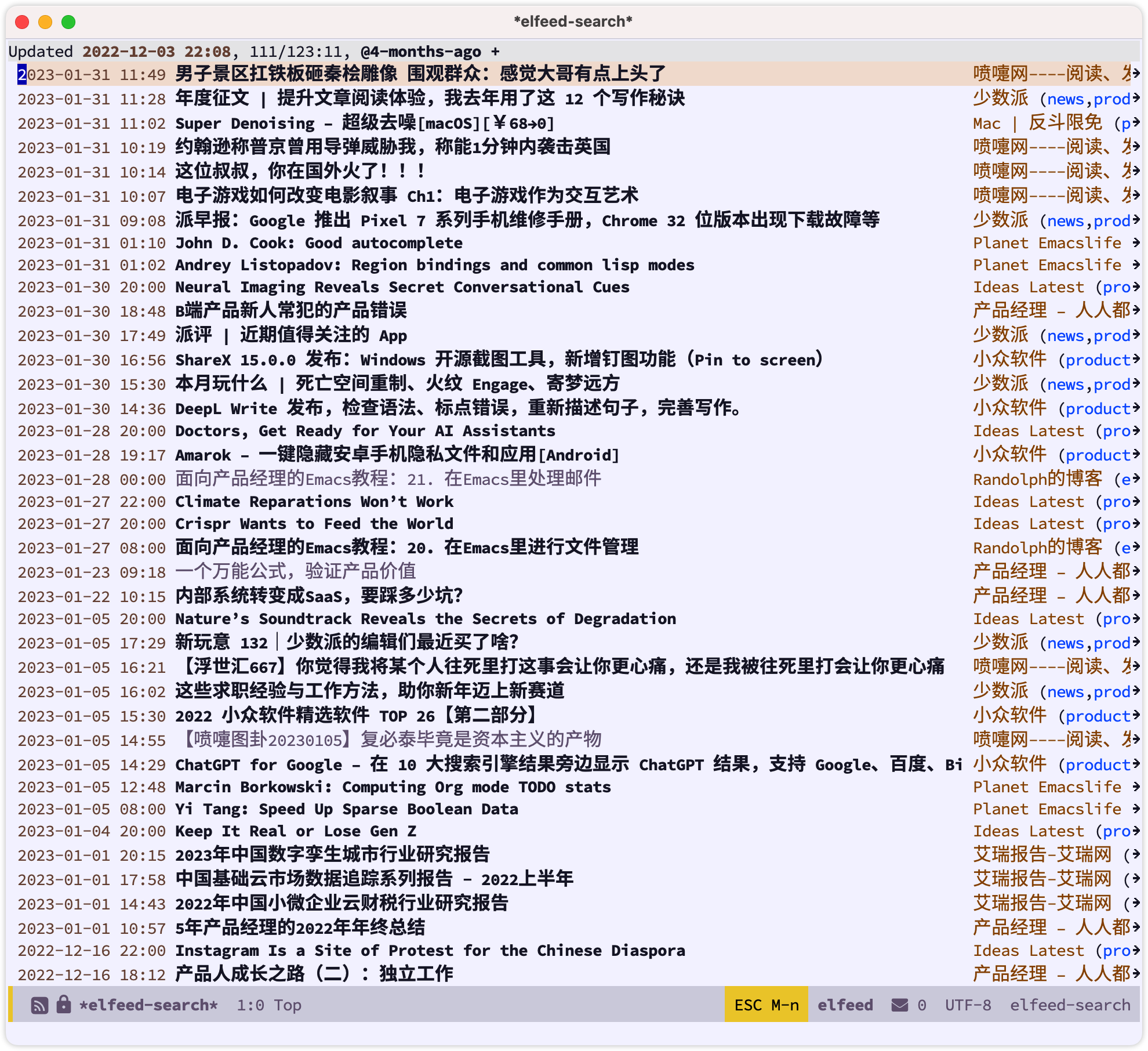
Task: Click Planet Emacslife feed on 01:10 row
Action: click(x=1047, y=243)
